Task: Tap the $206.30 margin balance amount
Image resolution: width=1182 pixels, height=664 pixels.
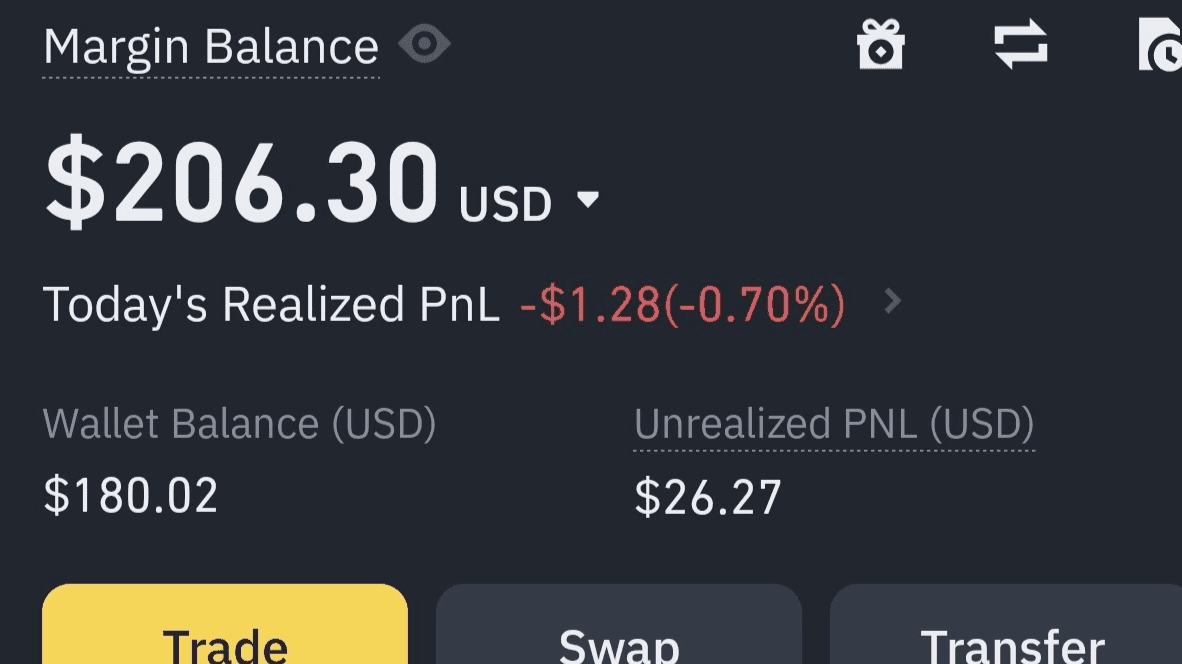Action: point(241,183)
